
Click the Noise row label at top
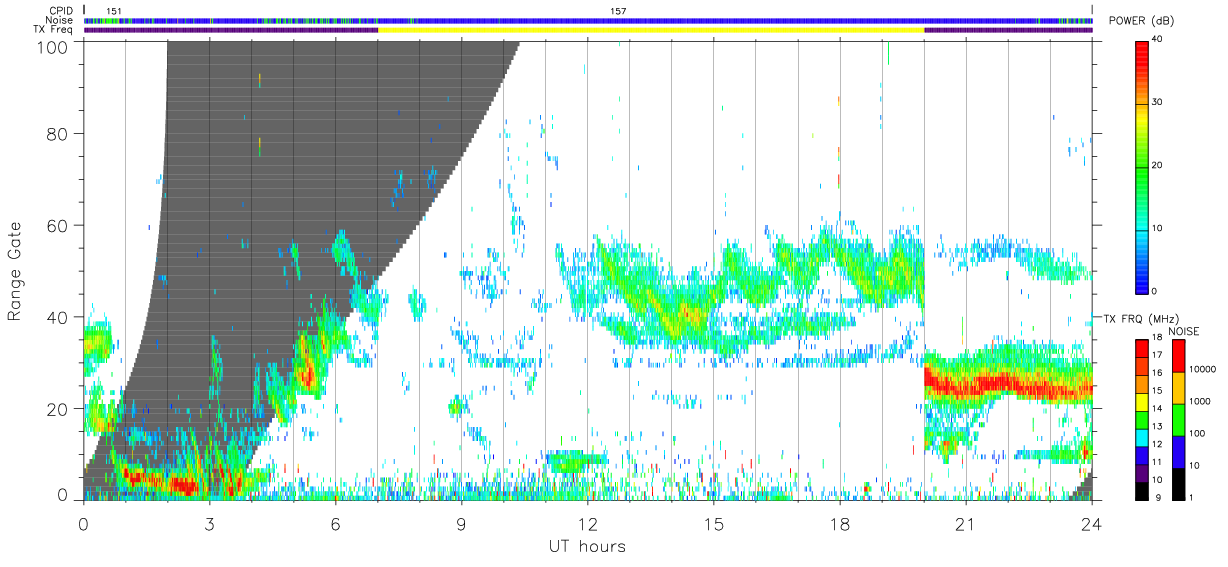[58, 20]
